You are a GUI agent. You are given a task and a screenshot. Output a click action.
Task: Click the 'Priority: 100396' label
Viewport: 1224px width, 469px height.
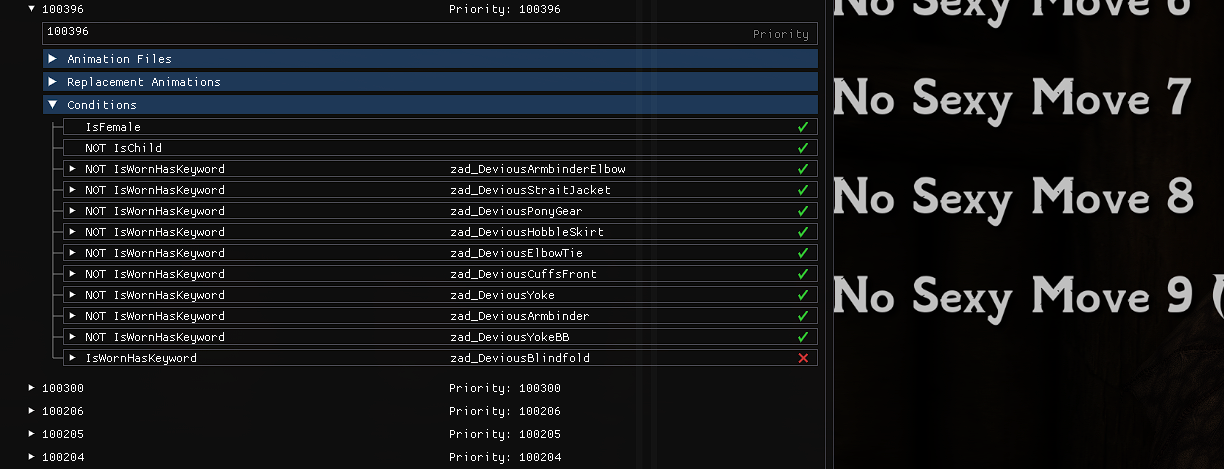505,9
